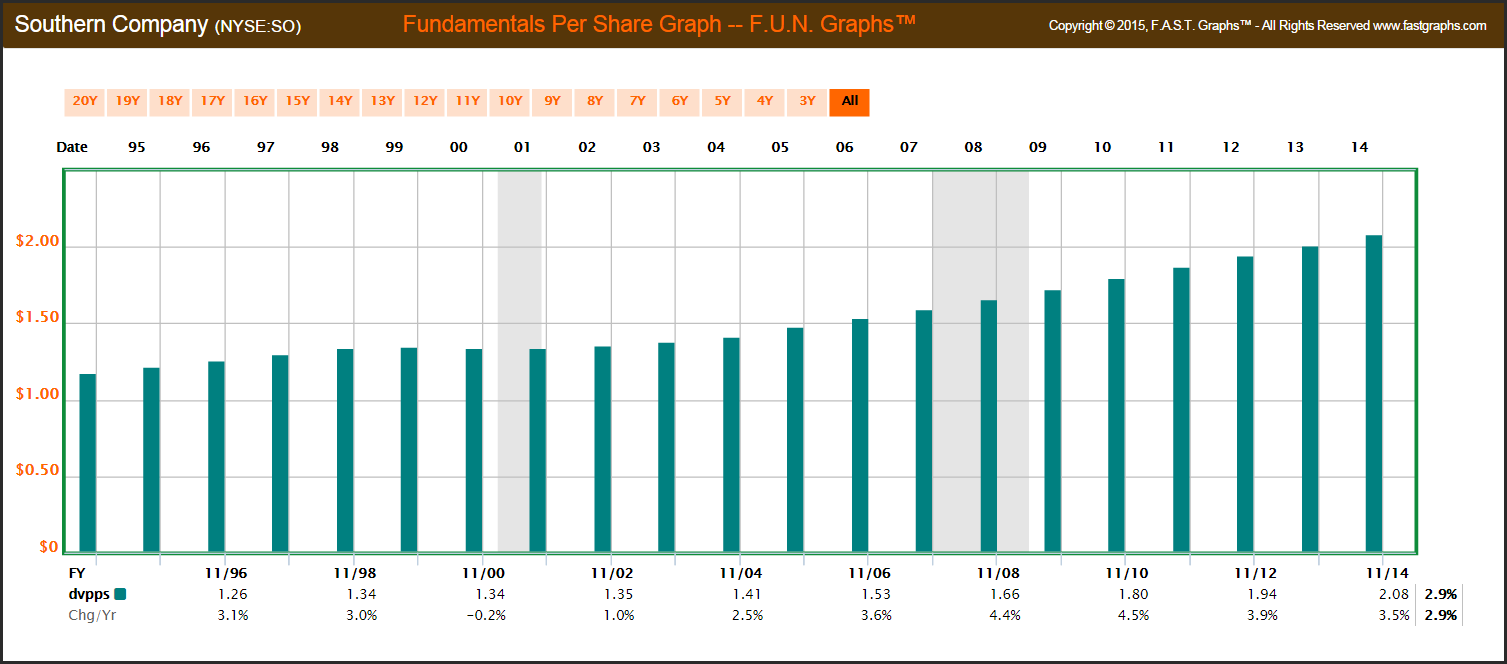Switch to the 19Y time range
The image size is (1507, 664).
click(x=127, y=101)
